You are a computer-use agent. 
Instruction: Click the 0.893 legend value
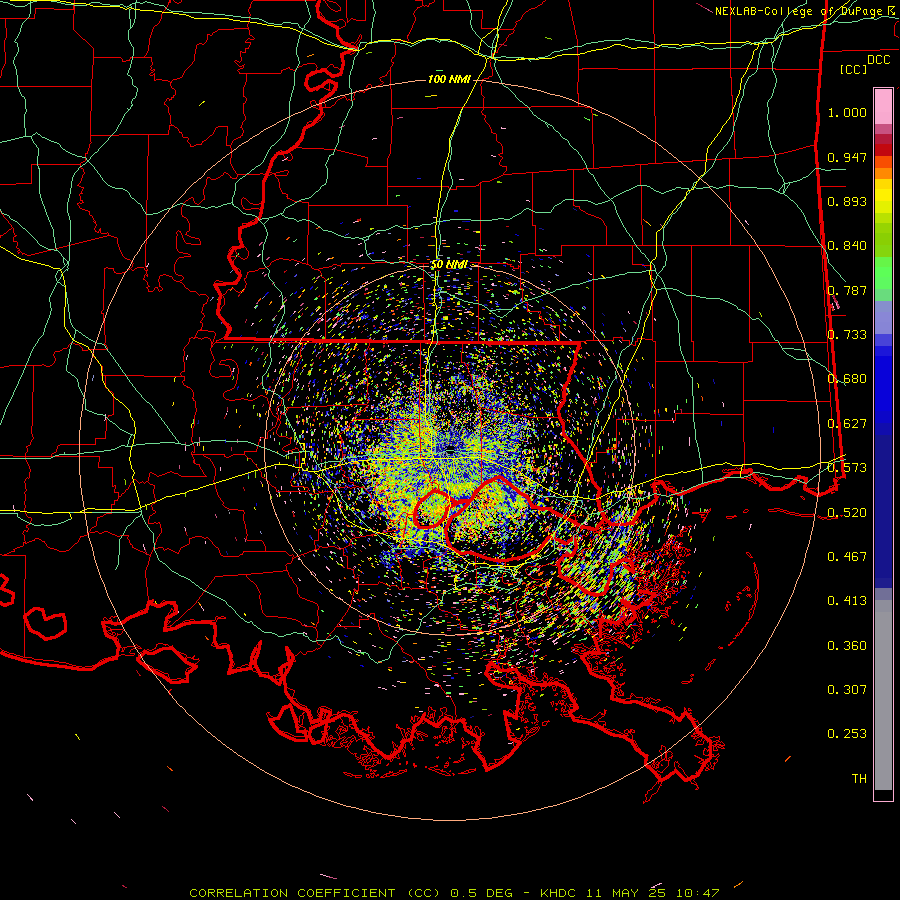point(847,201)
